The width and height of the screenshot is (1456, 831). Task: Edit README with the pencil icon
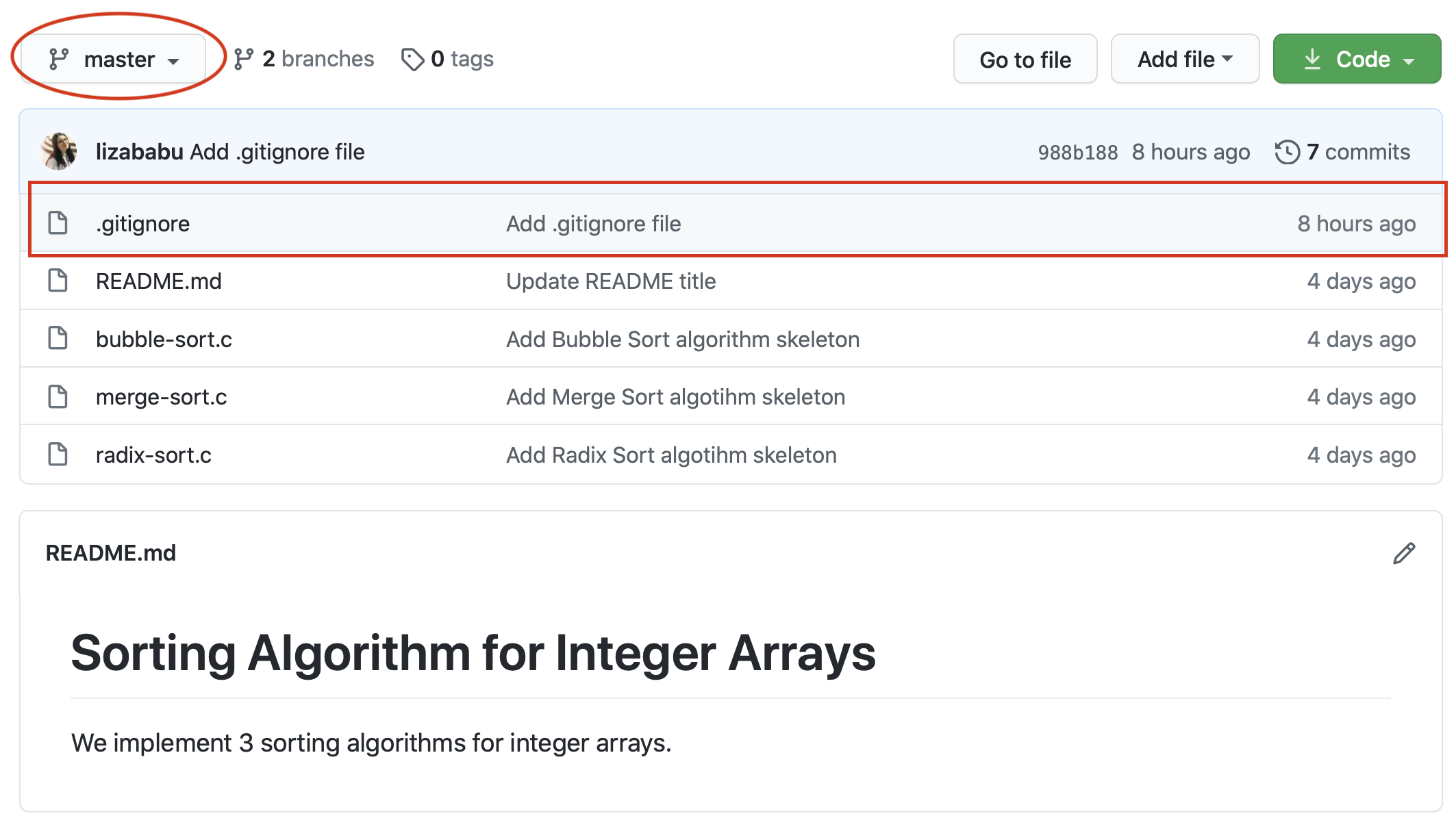pyautogui.click(x=1403, y=553)
